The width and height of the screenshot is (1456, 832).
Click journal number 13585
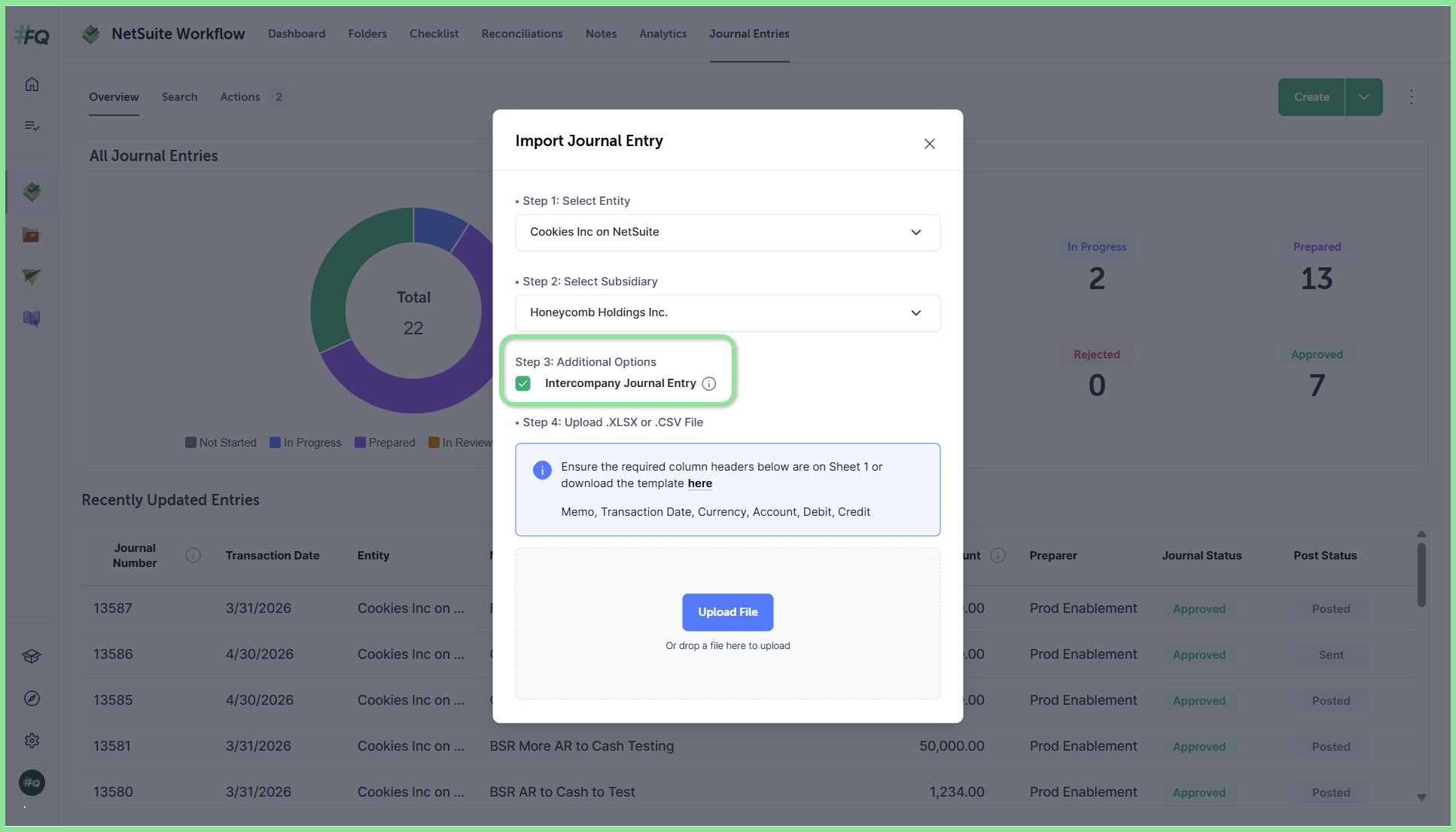113,700
